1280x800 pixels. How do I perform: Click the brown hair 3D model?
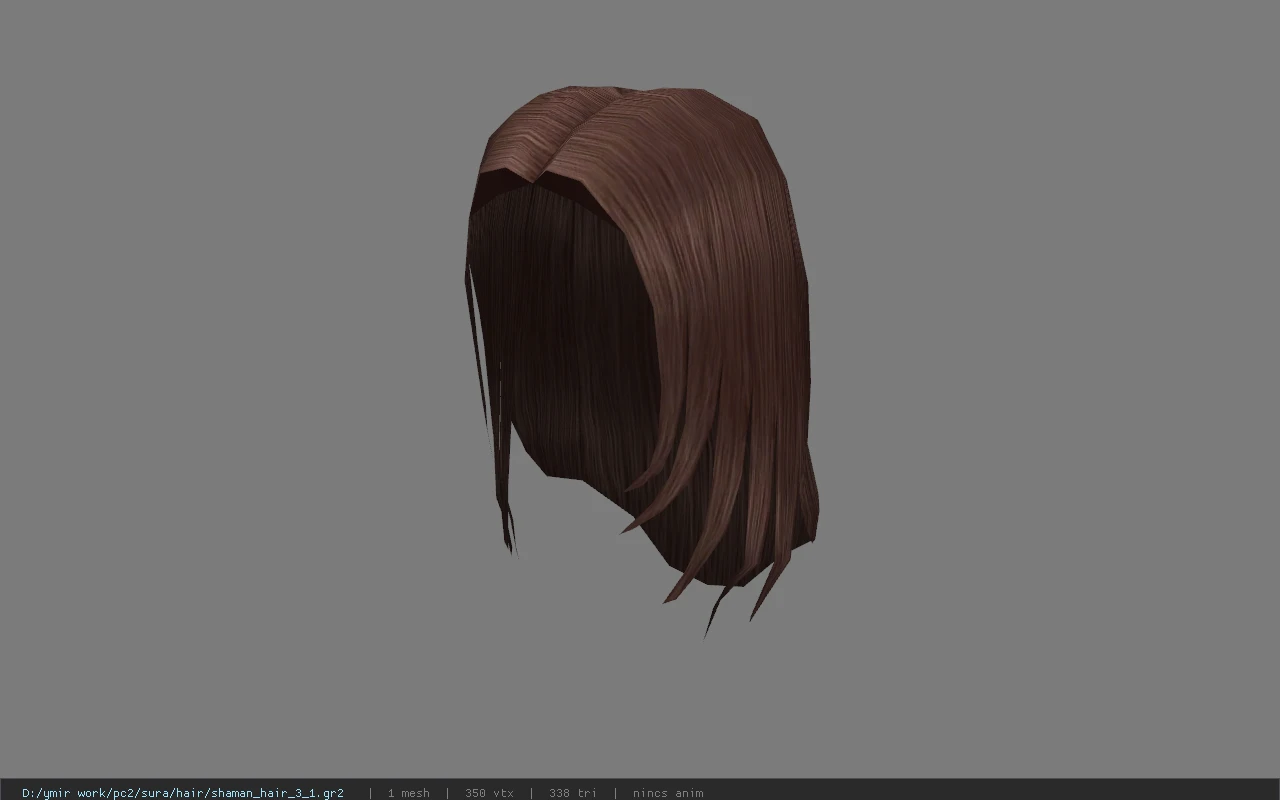point(640,360)
